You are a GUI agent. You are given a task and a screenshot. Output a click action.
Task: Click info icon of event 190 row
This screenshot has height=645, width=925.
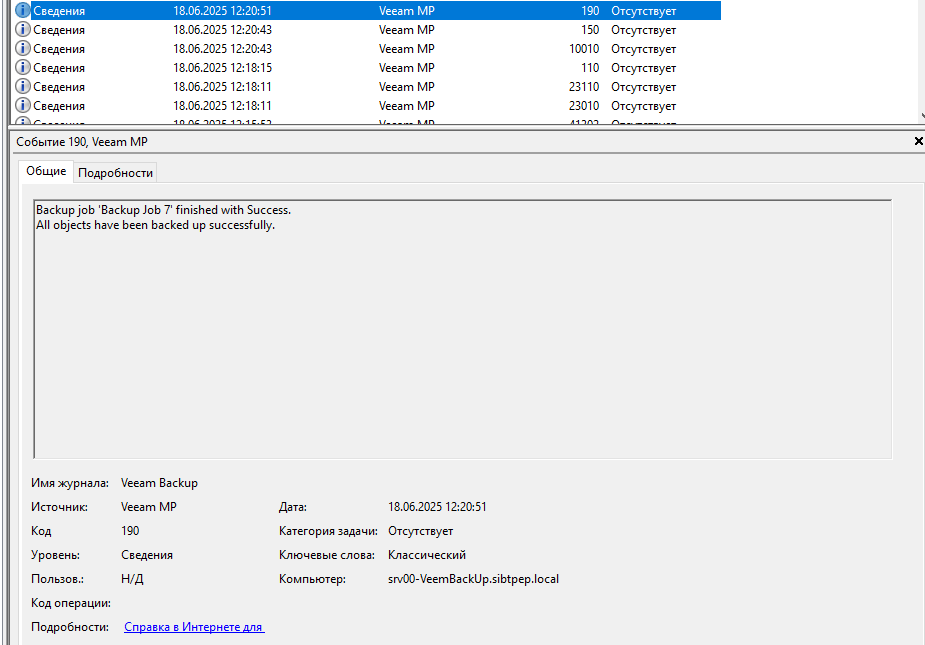(x=22, y=11)
